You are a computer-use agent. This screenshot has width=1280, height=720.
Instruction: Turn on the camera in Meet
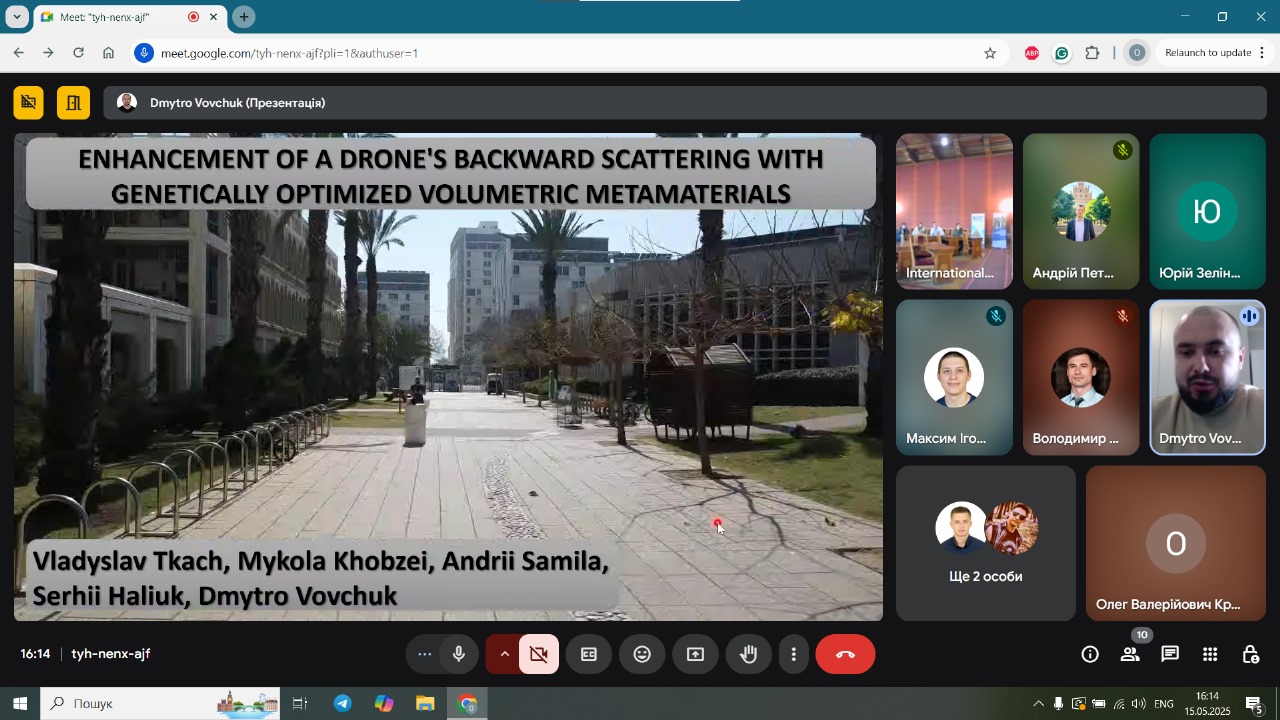539,654
